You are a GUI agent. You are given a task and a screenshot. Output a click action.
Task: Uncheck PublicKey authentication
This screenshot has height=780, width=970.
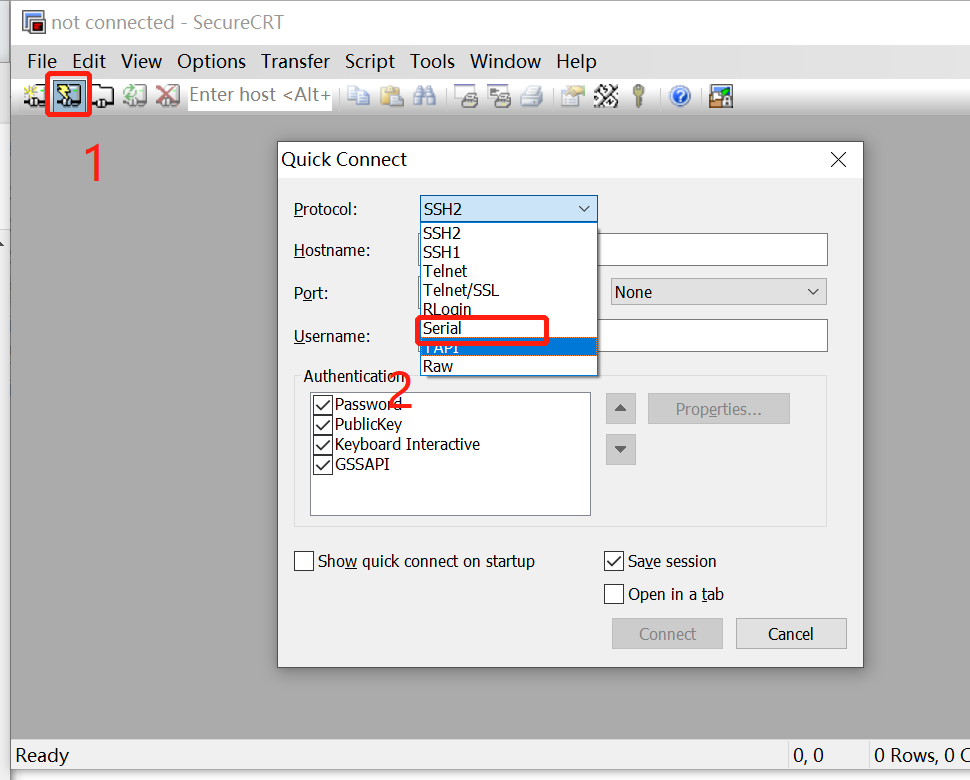coord(323,424)
